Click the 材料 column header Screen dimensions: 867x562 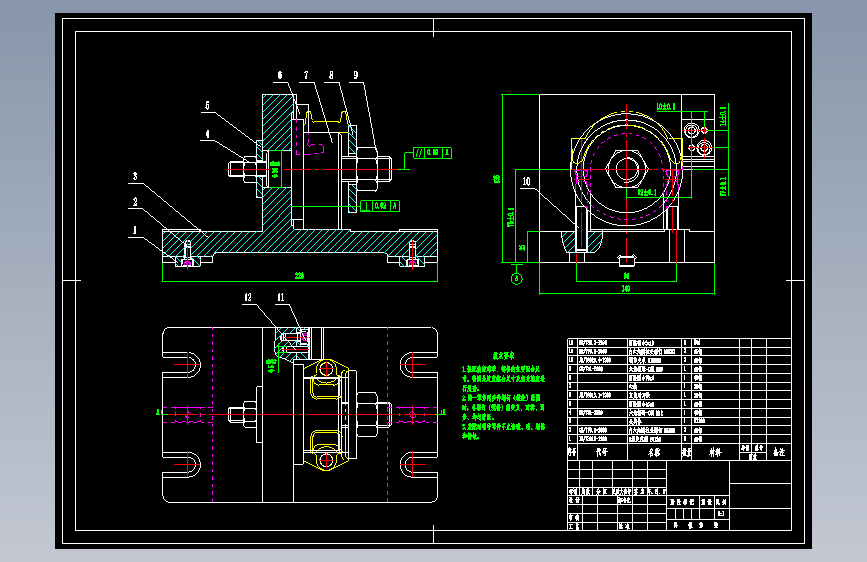(x=715, y=452)
